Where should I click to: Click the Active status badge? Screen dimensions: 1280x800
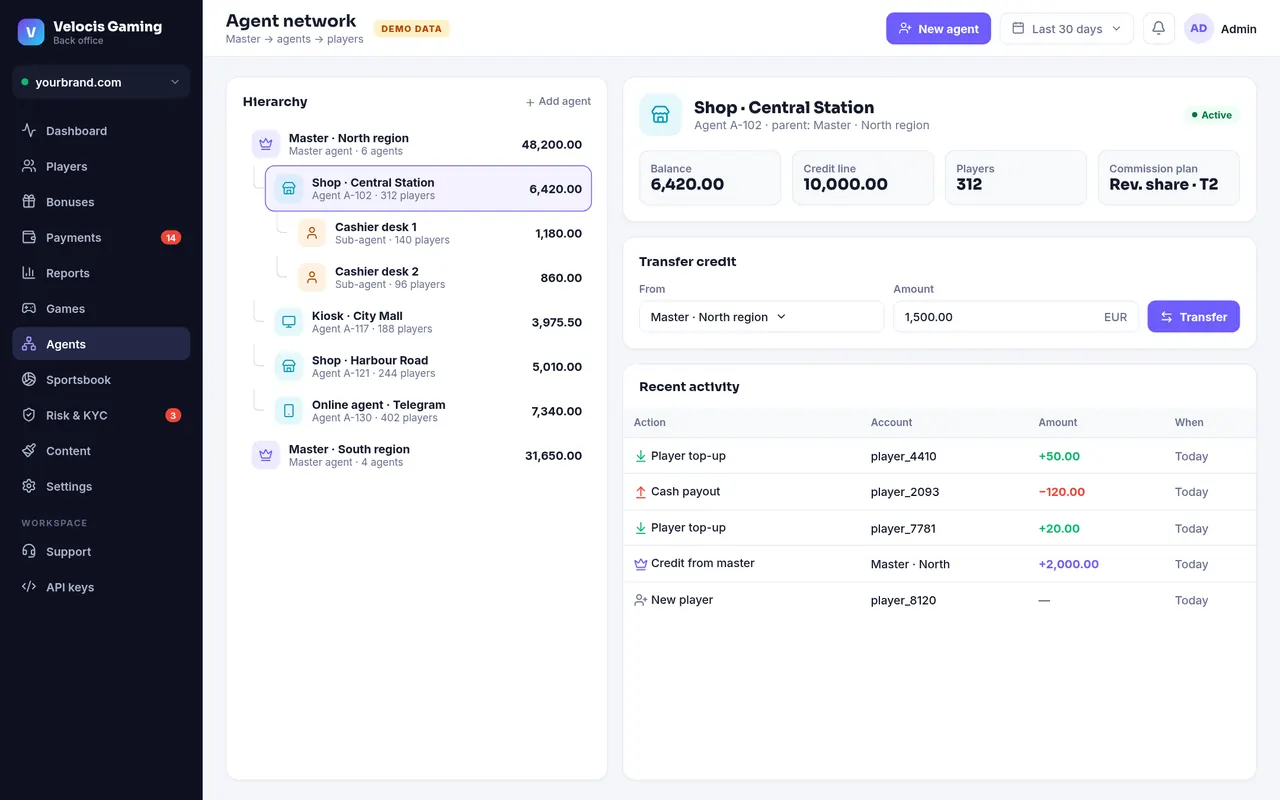coord(1212,115)
